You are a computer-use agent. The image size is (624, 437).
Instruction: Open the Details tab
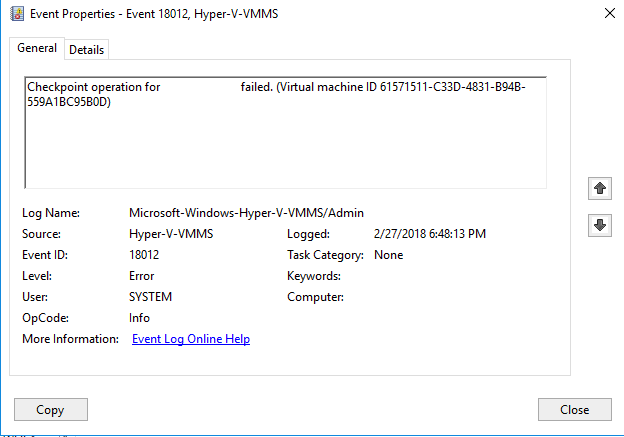[86, 49]
